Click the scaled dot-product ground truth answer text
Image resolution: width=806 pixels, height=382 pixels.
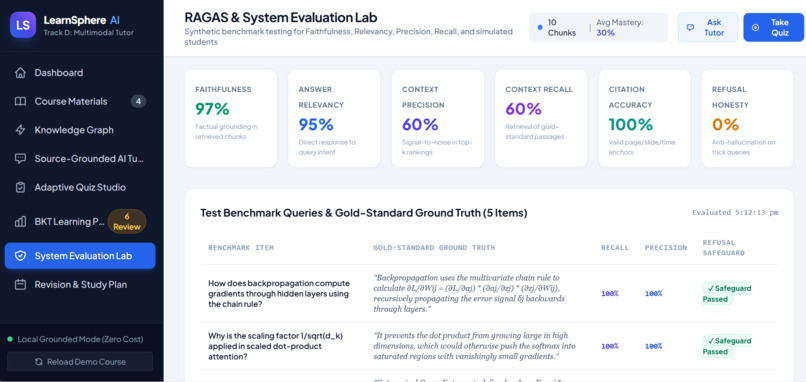pos(474,345)
